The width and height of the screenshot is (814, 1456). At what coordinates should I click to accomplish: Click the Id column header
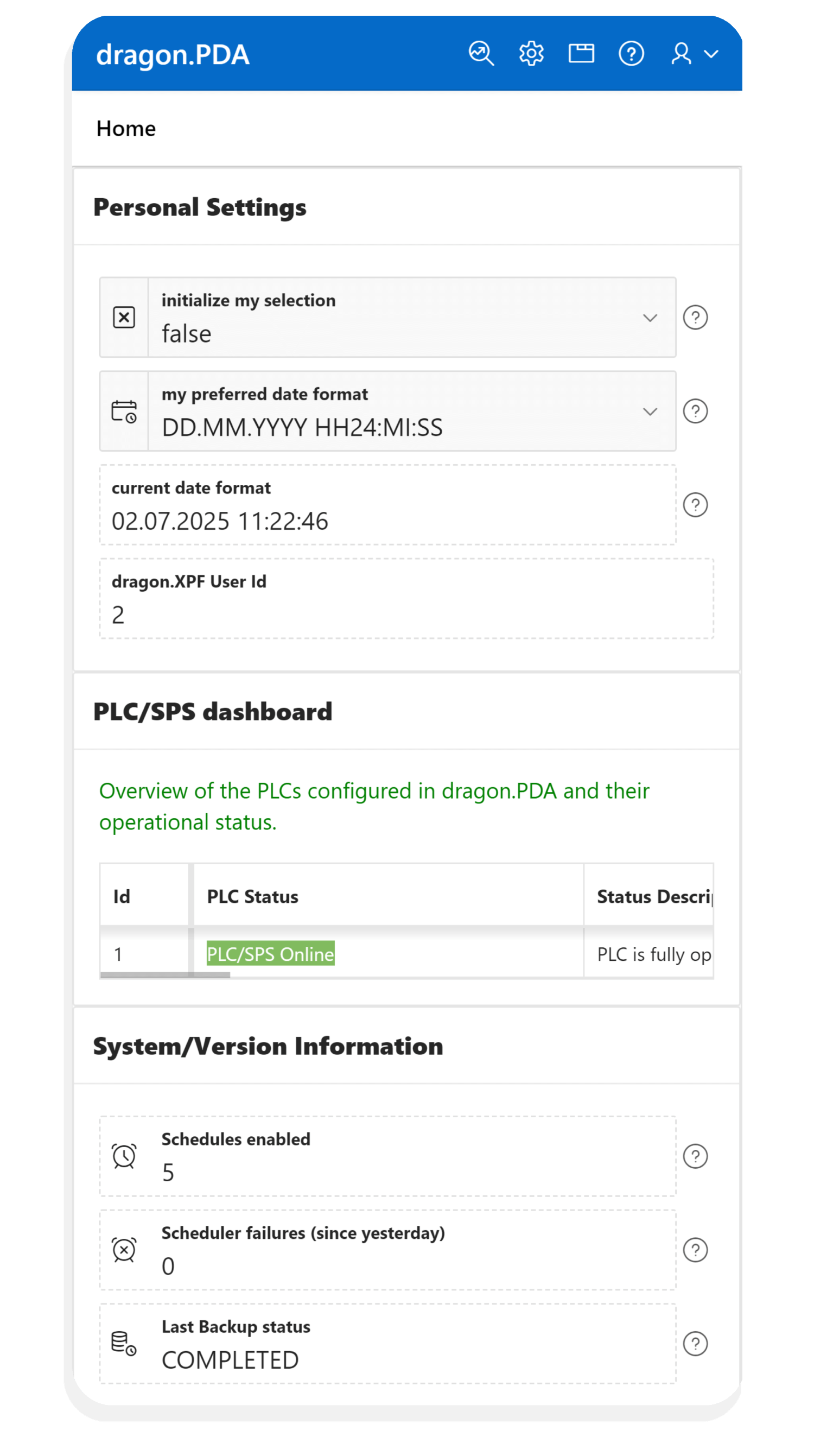pyautogui.click(x=122, y=896)
